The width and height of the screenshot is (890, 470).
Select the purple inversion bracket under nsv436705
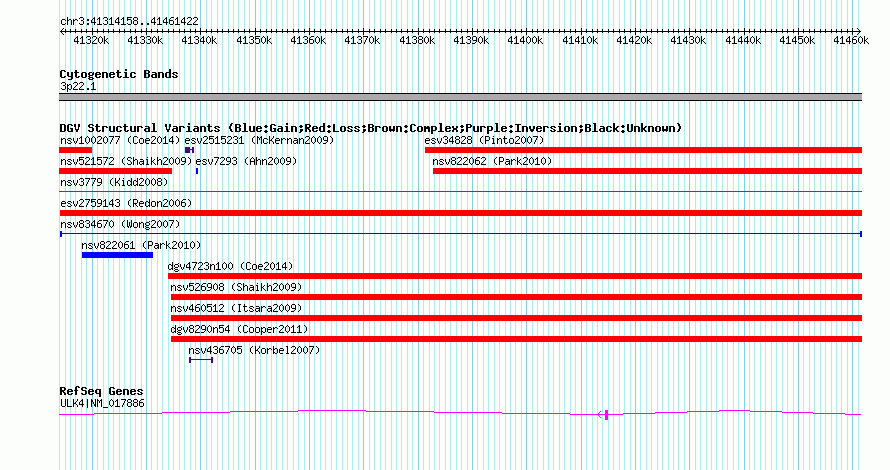pyautogui.click(x=201, y=360)
